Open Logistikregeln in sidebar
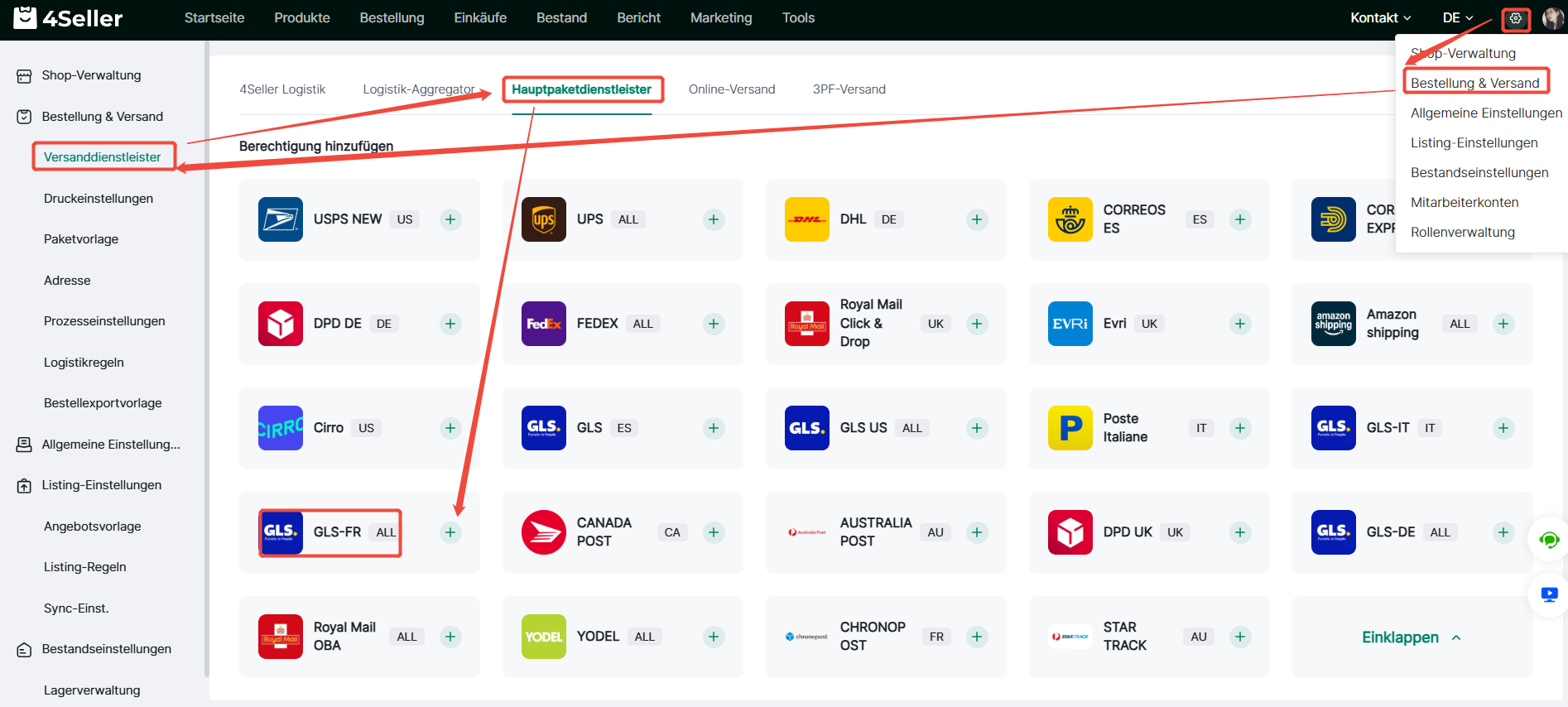The height and width of the screenshot is (707, 1568). (x=84, y=363)
